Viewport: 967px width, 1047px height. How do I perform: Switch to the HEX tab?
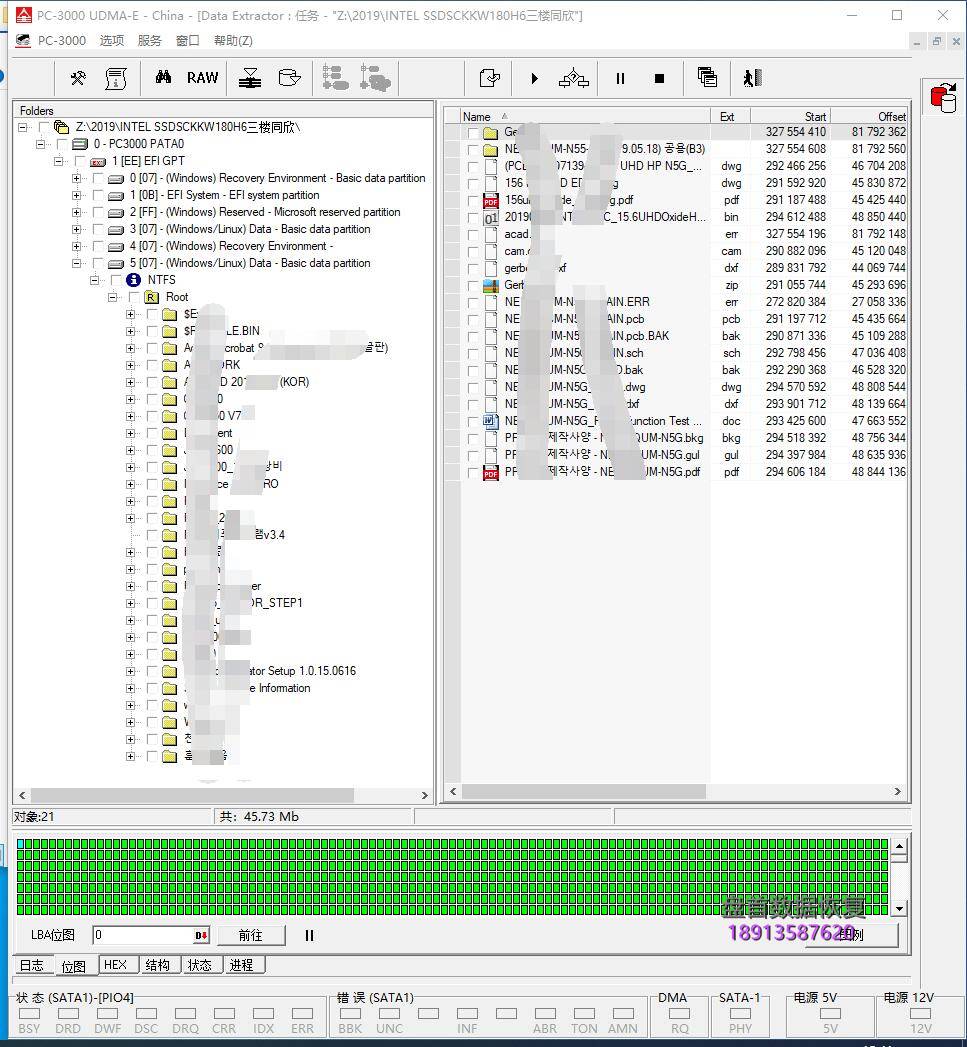[x=116, y=965]
